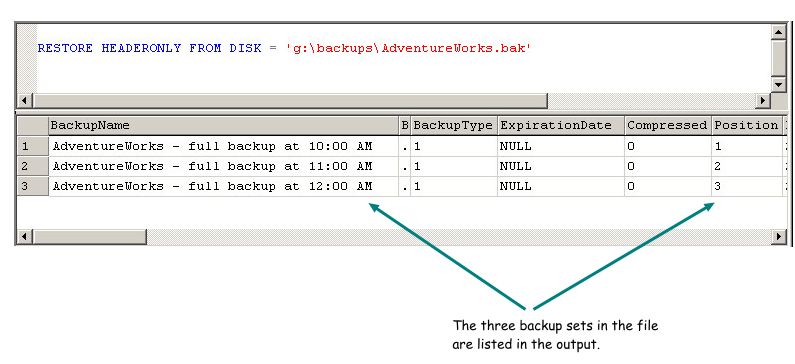Click NULL ExpirationDate in 10:00 AM row

coord(560,147)
